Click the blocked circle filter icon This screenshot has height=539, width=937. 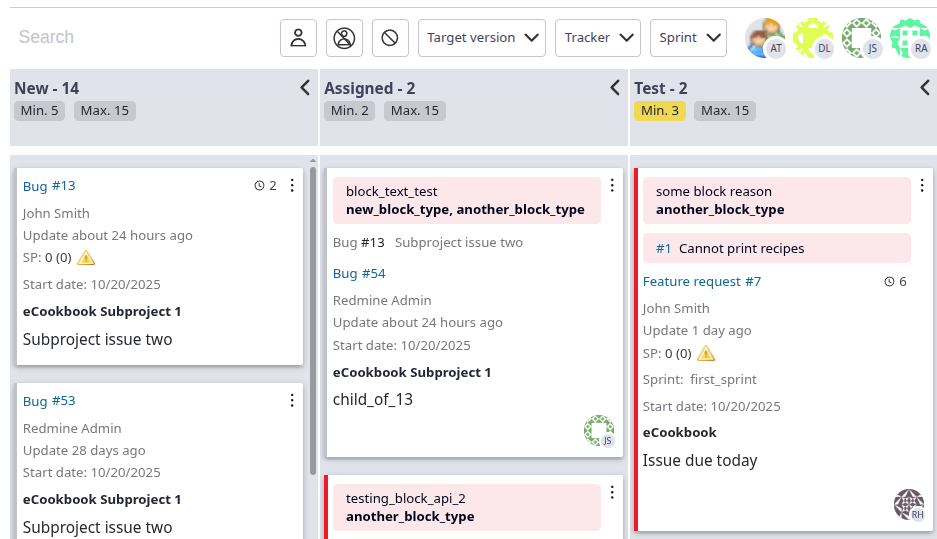point(390,38)
